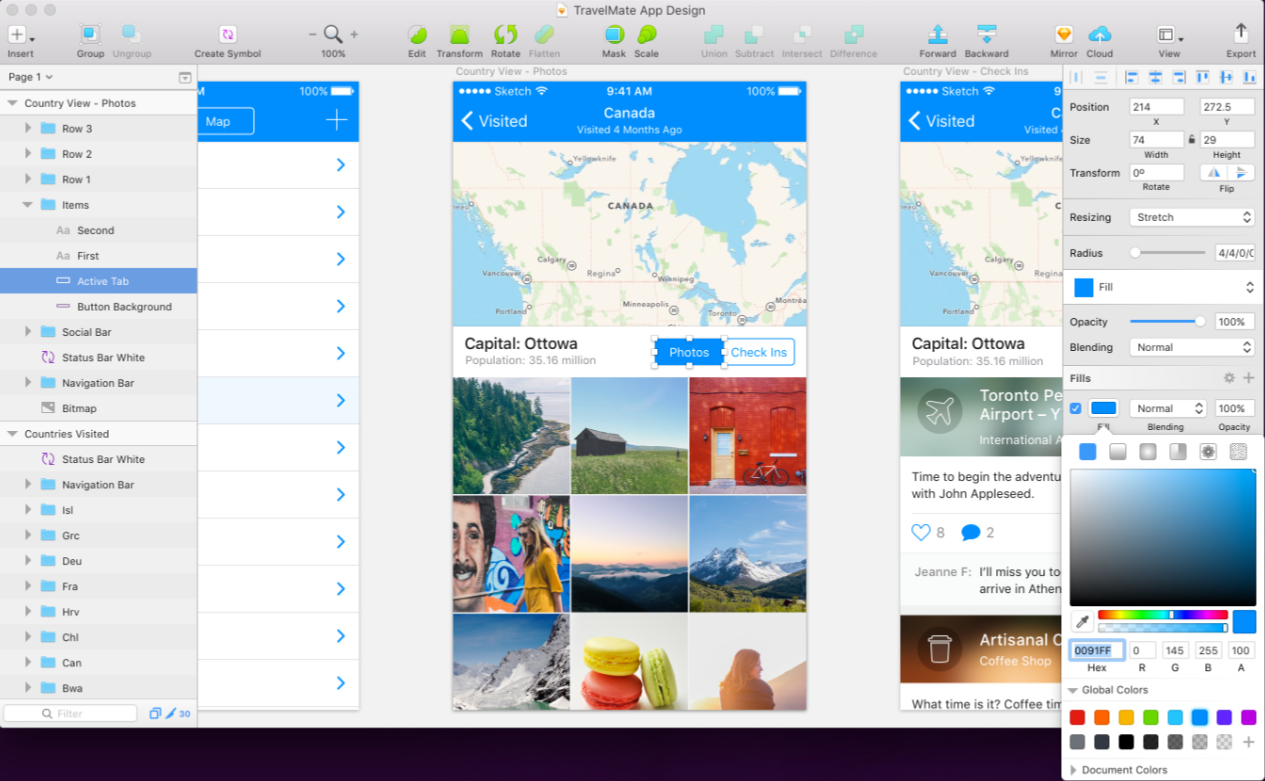Align the layer to the bottom edge
Viewport: 1265px width, 781px height.
1249,77
